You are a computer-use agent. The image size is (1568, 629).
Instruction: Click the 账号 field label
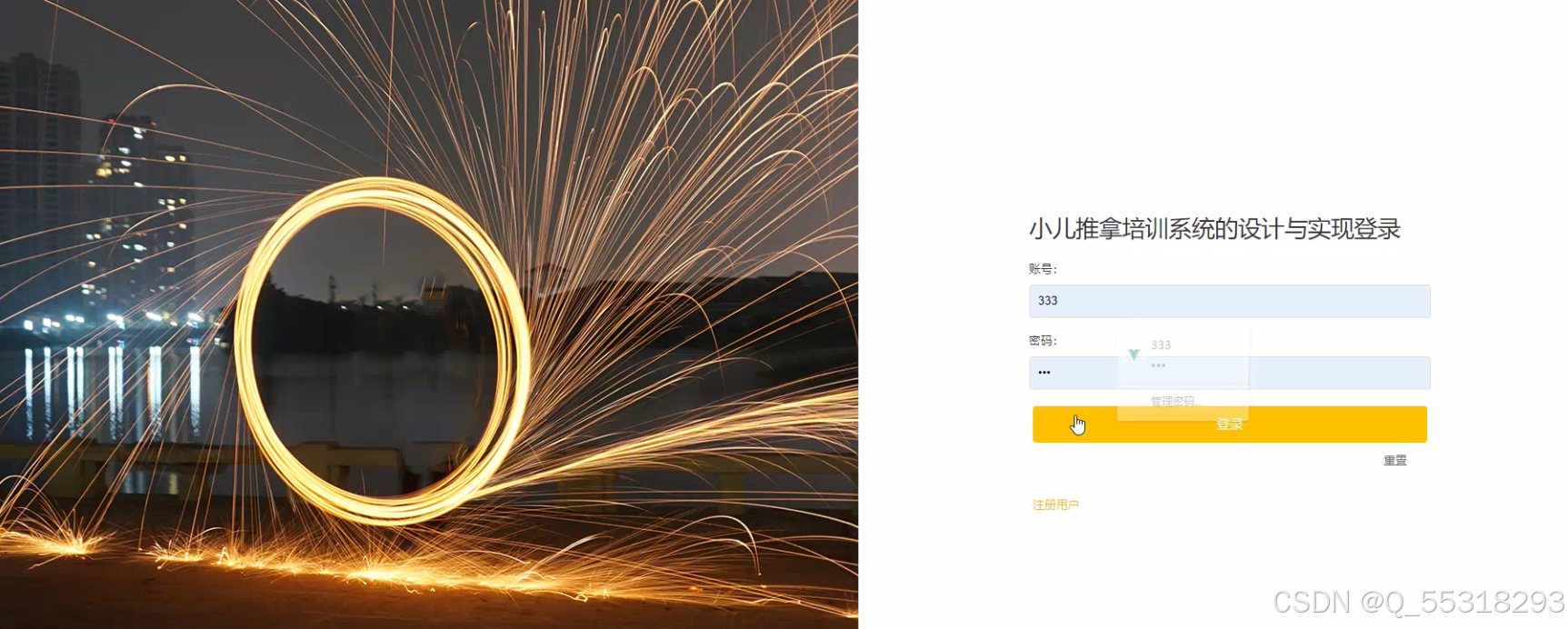(x=1043, y=269)
